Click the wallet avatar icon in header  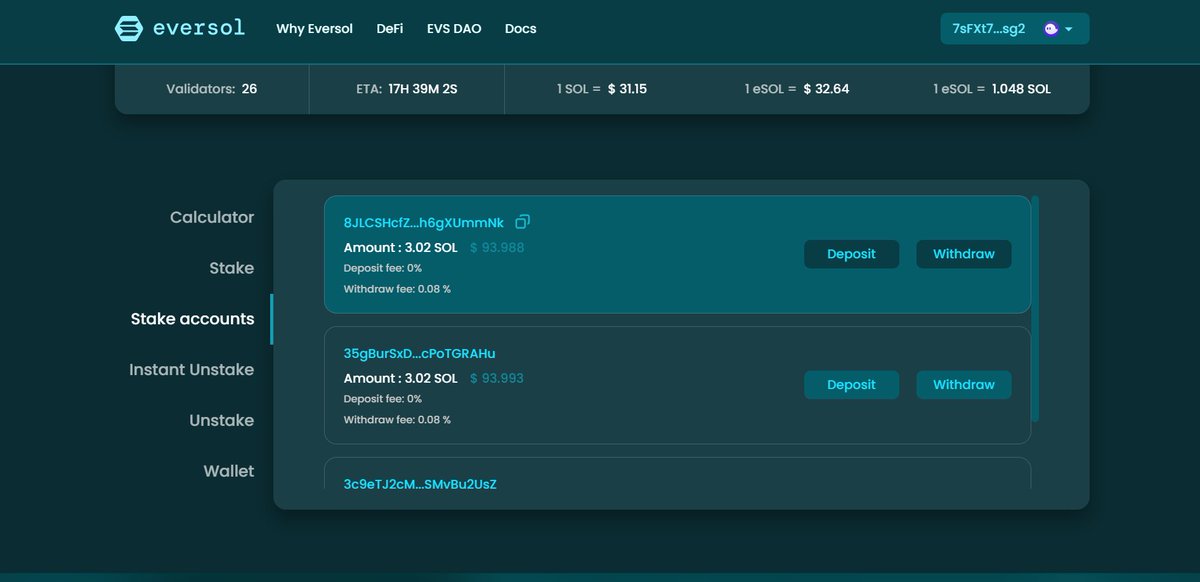[x=1051, y=29]
